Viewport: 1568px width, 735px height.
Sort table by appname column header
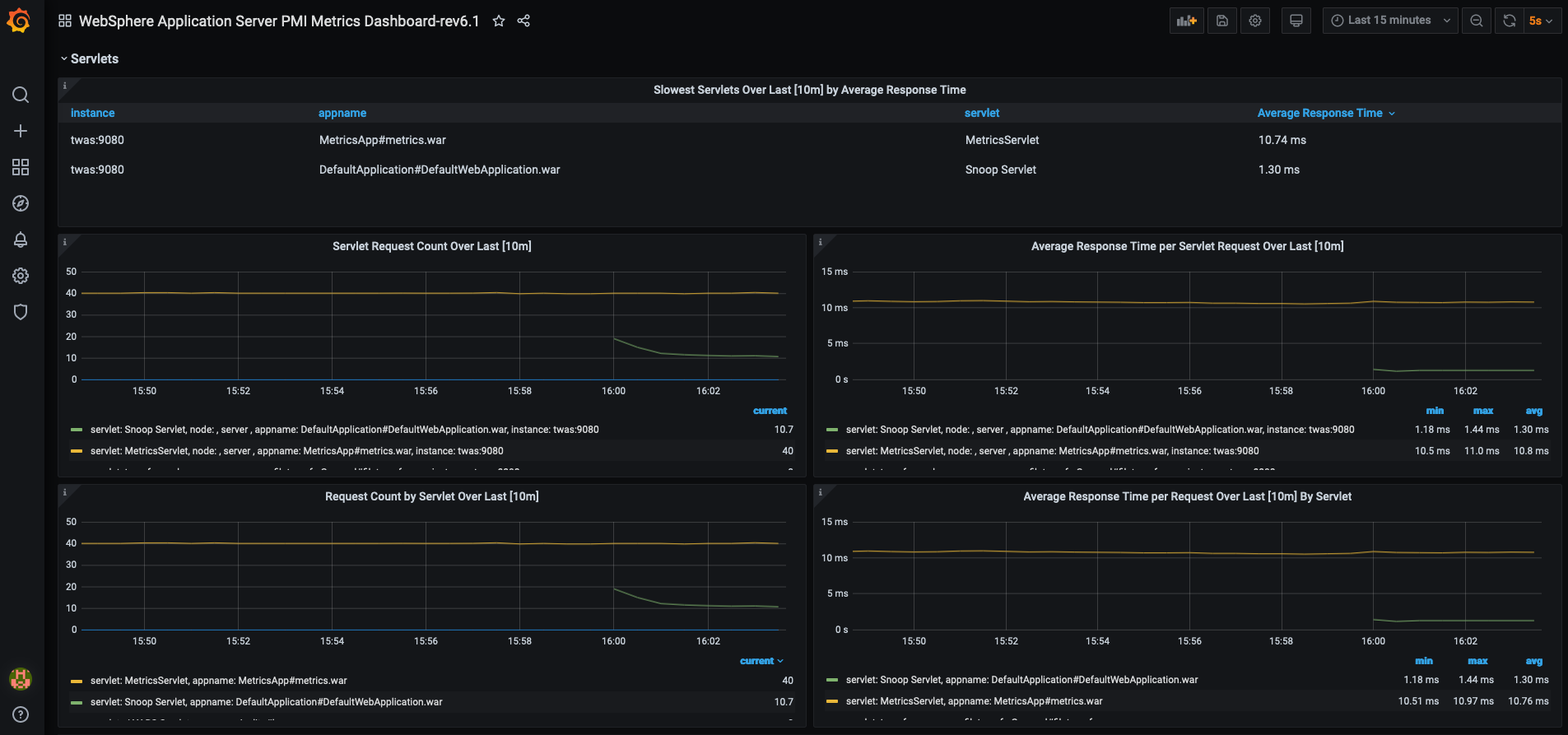(x=342, y=113)
